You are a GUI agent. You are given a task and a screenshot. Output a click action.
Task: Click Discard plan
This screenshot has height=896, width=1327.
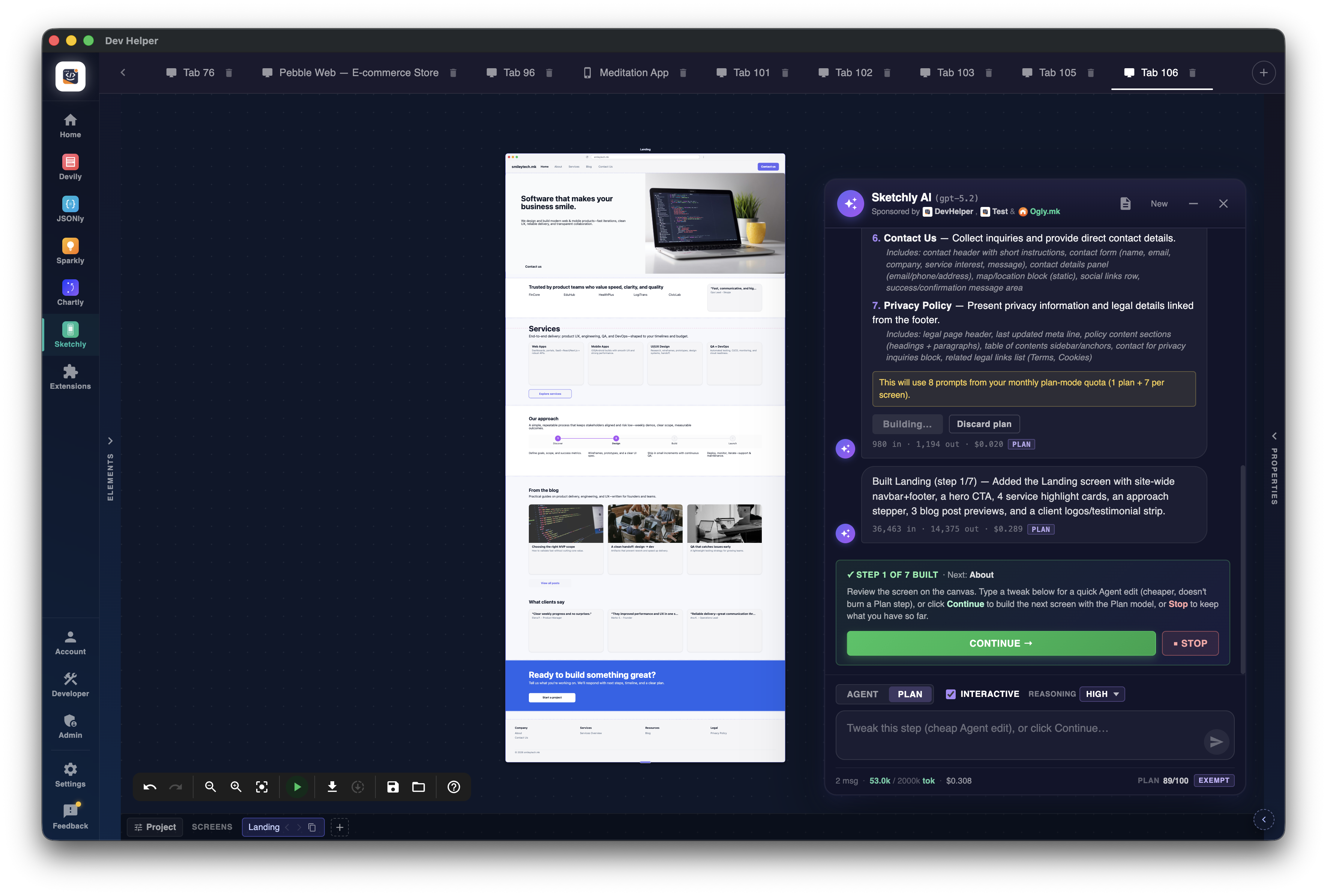[x=984, y=424]
